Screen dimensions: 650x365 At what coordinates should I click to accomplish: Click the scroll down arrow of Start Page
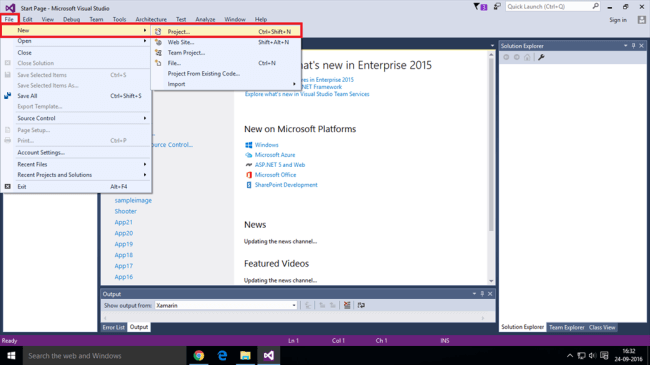pos(491,281)
